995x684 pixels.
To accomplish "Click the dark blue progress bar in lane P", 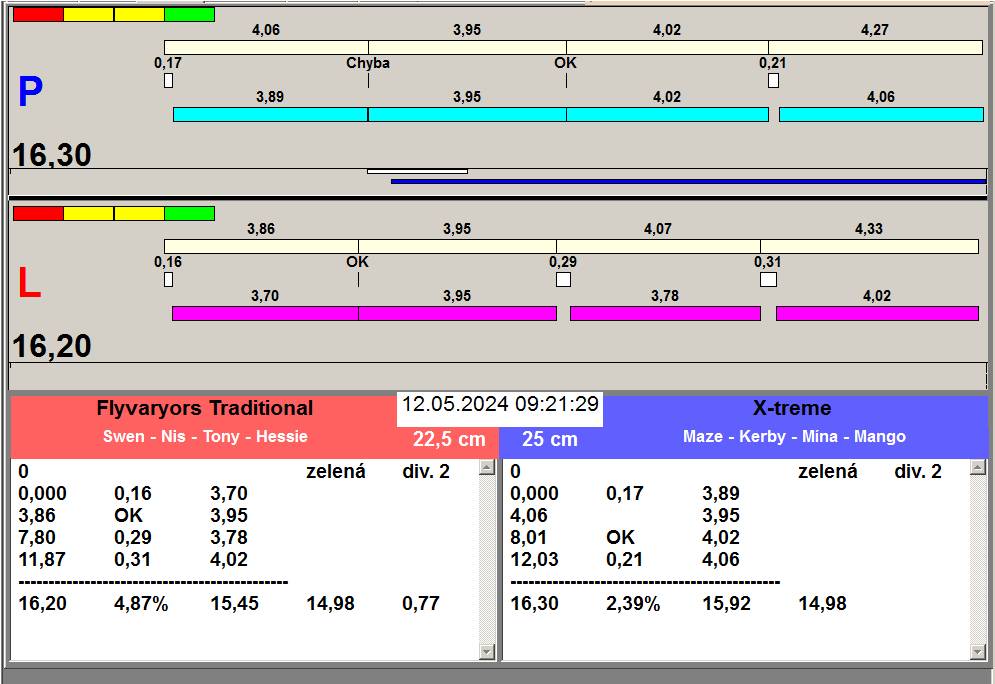I will coord(688,182).
